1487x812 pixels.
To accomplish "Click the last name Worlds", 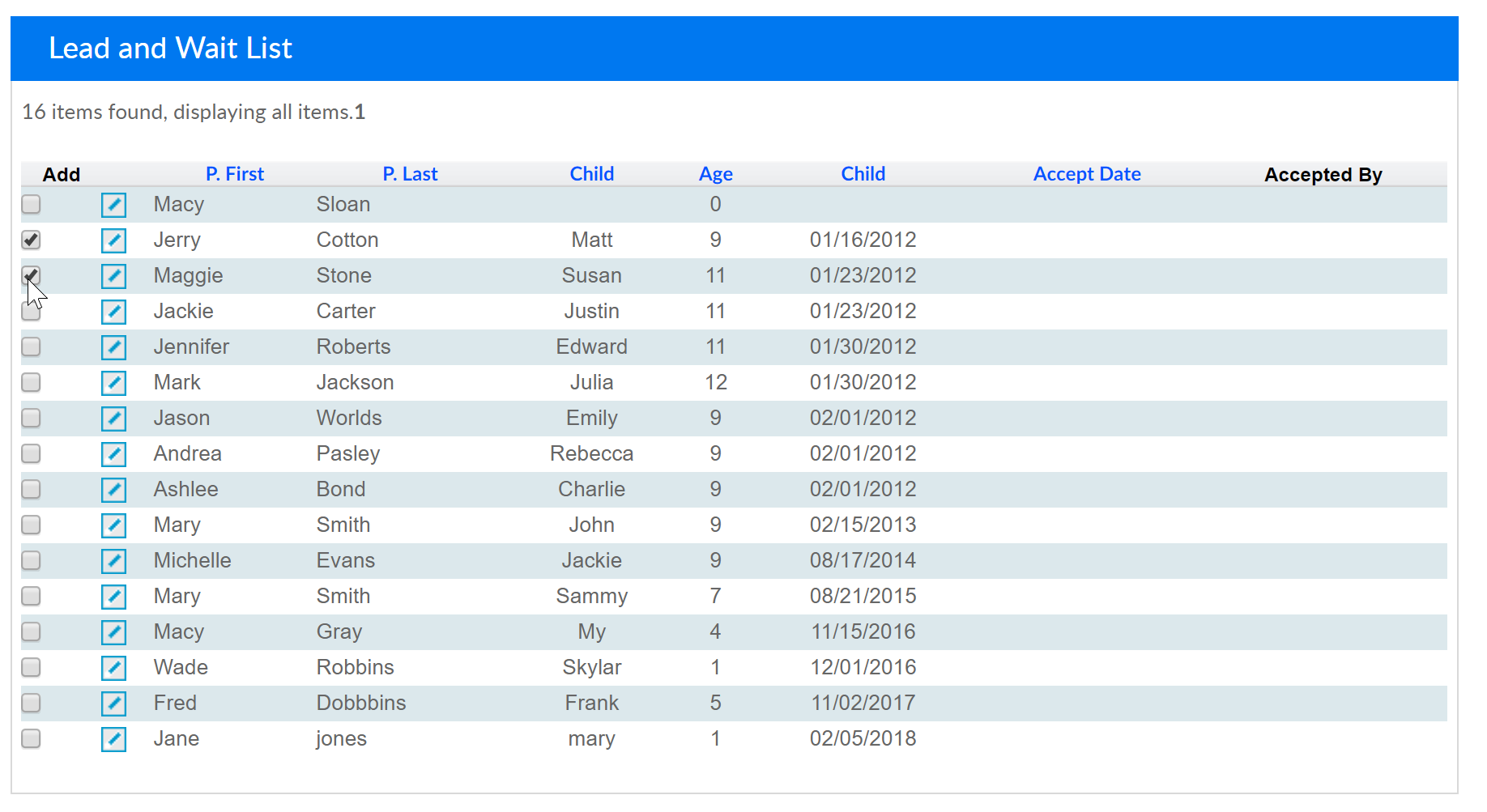I will point(349,418).
